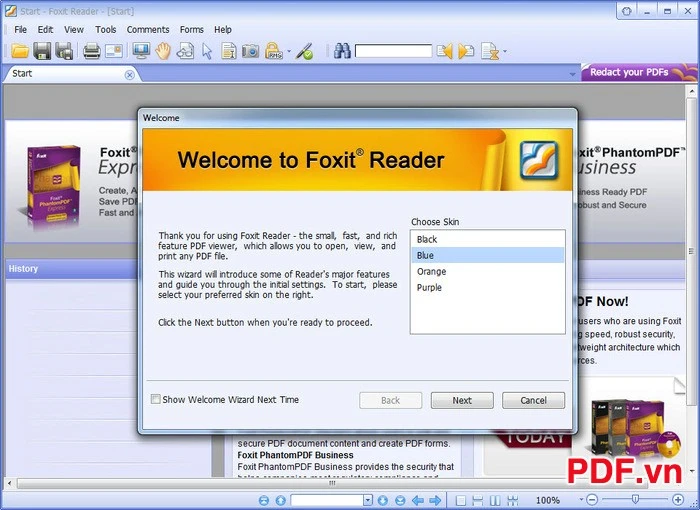This screenshot has width=700, height=510.
Task: Select the Select Text tool icon
Action: pyautogui.click(x=229, y=51)
